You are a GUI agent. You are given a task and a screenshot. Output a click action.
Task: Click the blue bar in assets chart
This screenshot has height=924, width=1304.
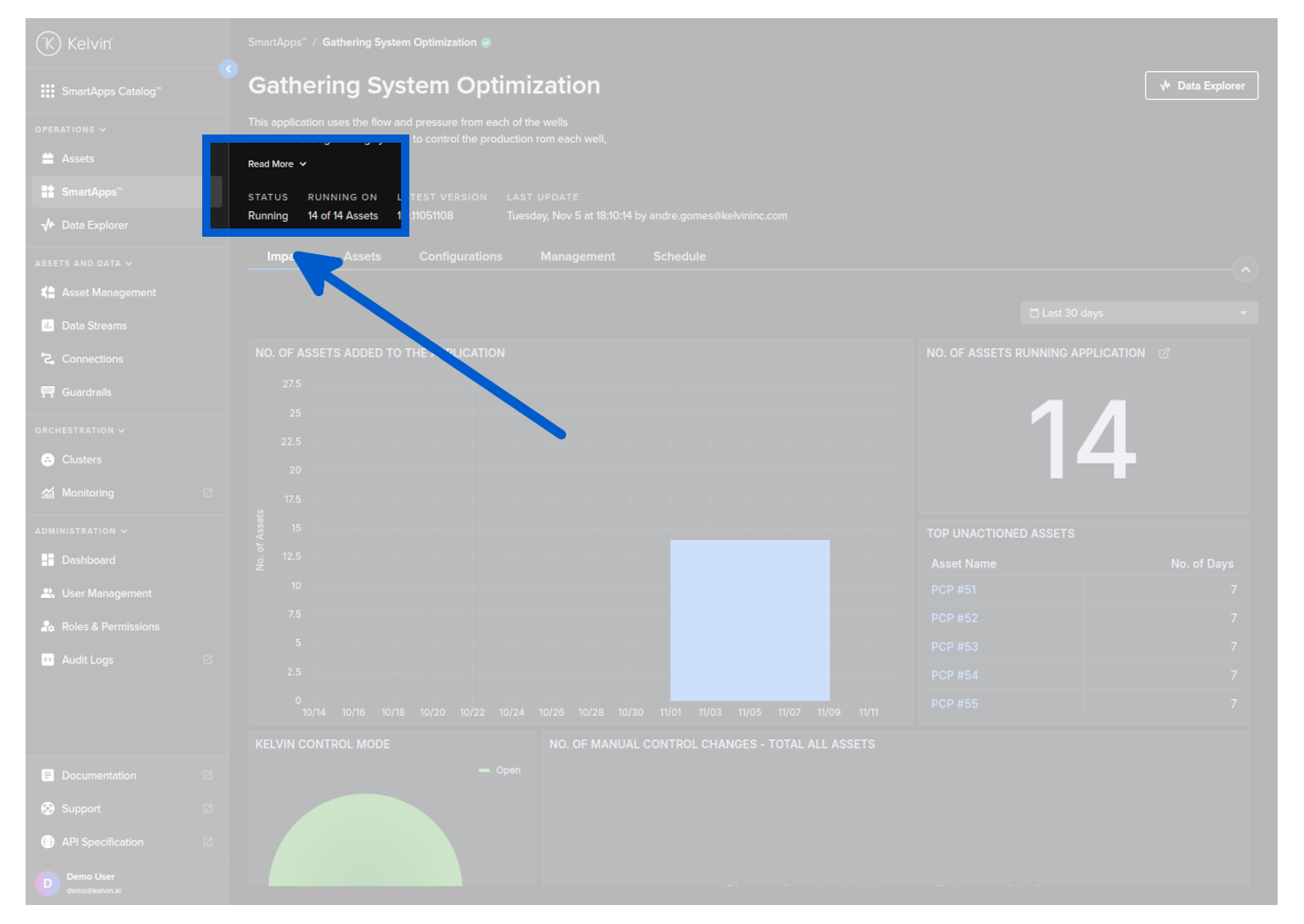click(749, 620)
